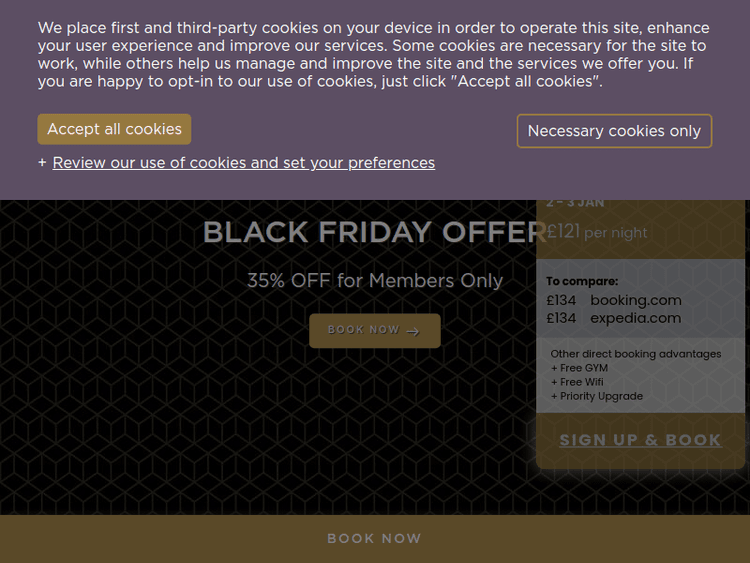Open Review our use of cookies link
750x563 pixels.
(x=243, y=163)
